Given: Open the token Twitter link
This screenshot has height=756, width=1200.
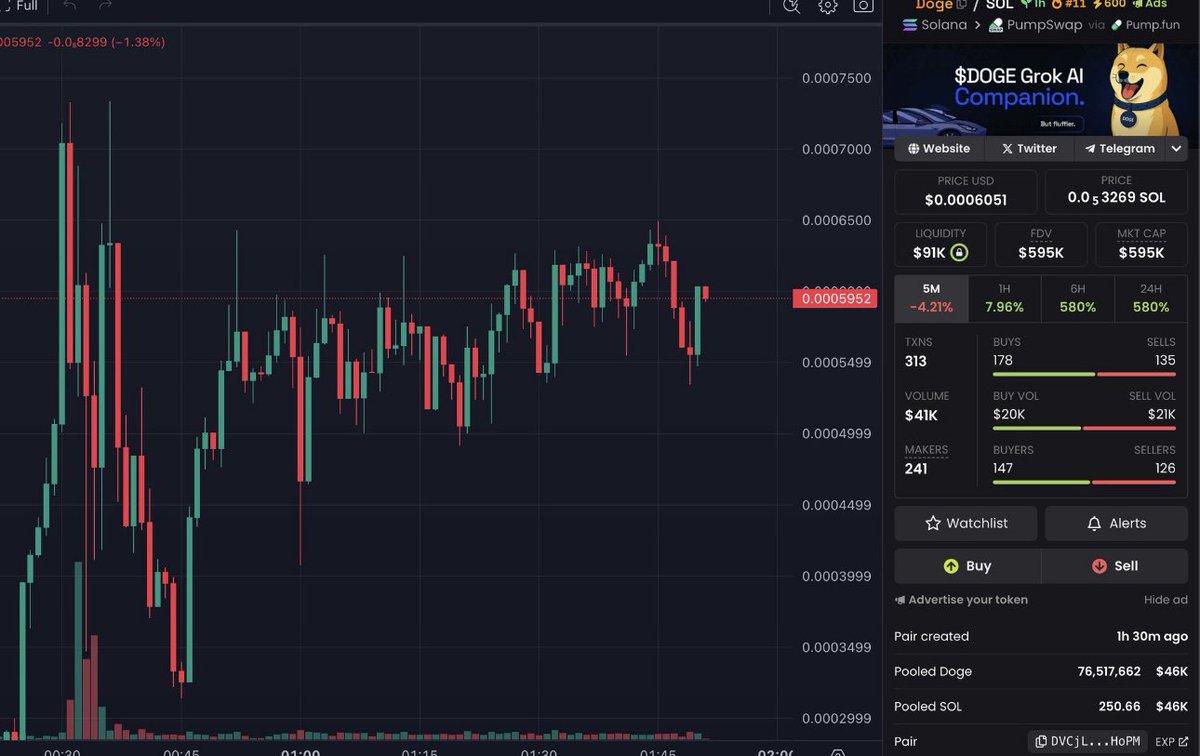Looking at the screenshot, I should 1029,148.
